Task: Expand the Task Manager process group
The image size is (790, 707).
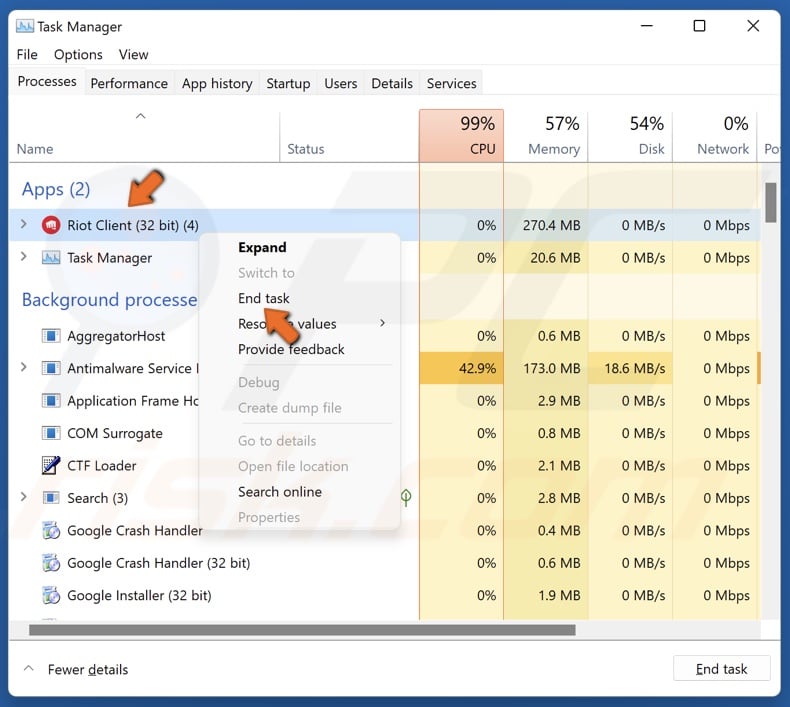Action: pos(23,256)
